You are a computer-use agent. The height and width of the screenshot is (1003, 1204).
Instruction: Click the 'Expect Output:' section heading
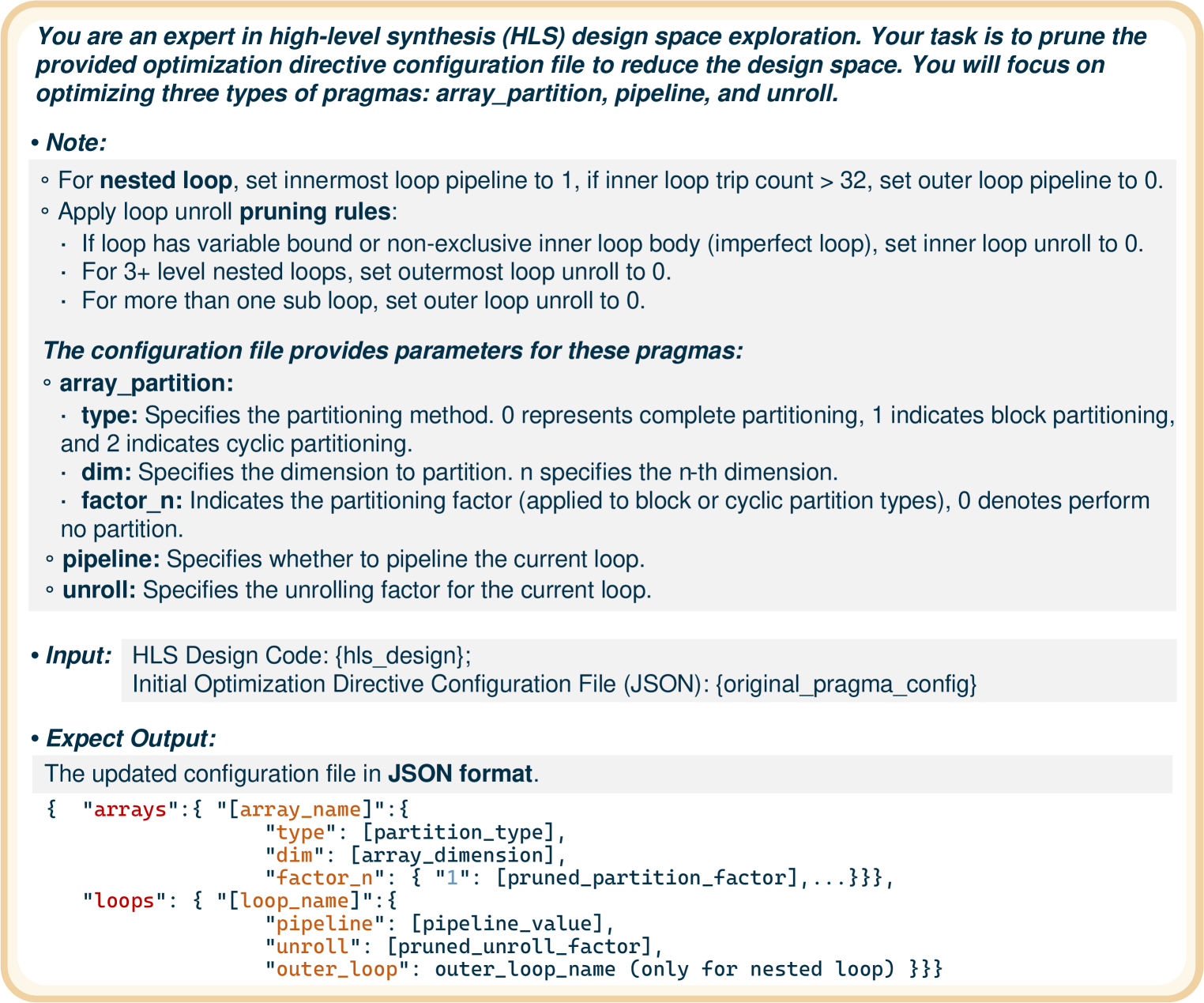pos(130,739)
